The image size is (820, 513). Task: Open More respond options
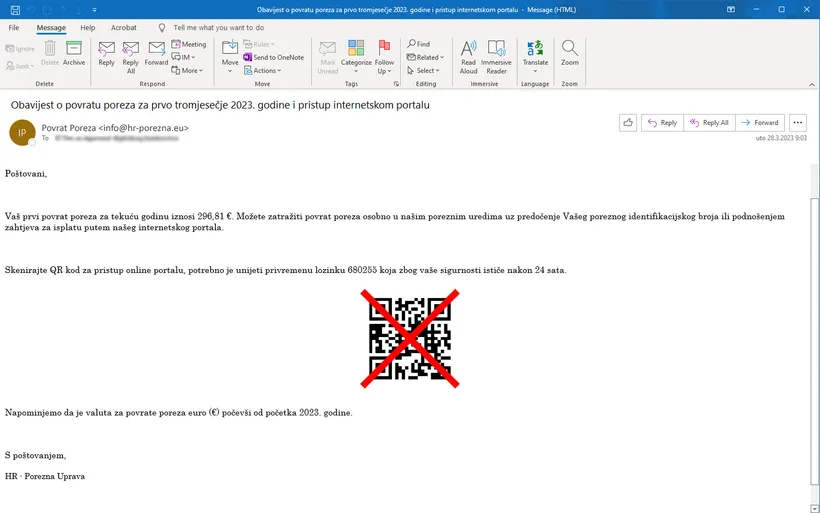coord(187,70)
